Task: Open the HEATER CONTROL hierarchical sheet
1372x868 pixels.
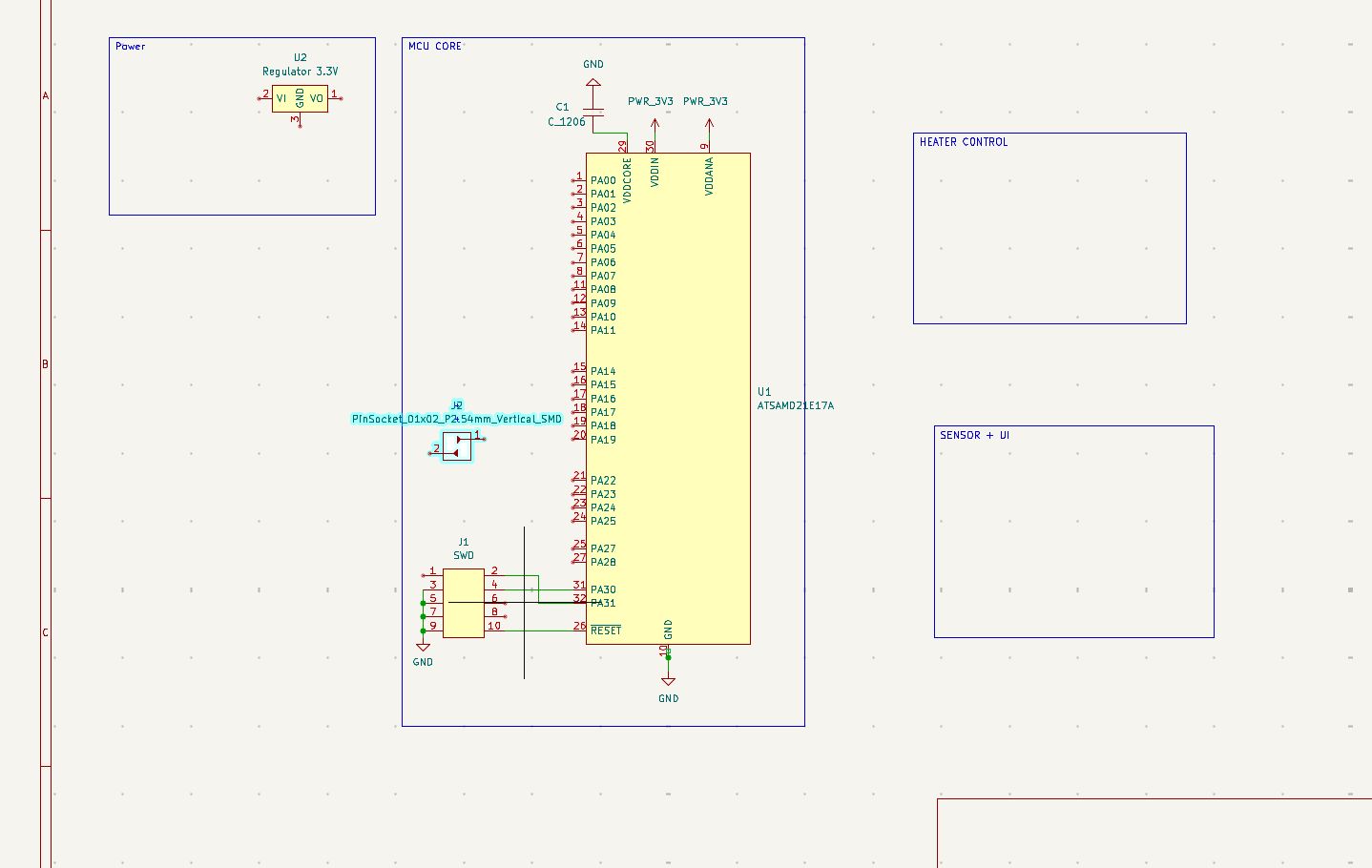Action: [1050, 229]
